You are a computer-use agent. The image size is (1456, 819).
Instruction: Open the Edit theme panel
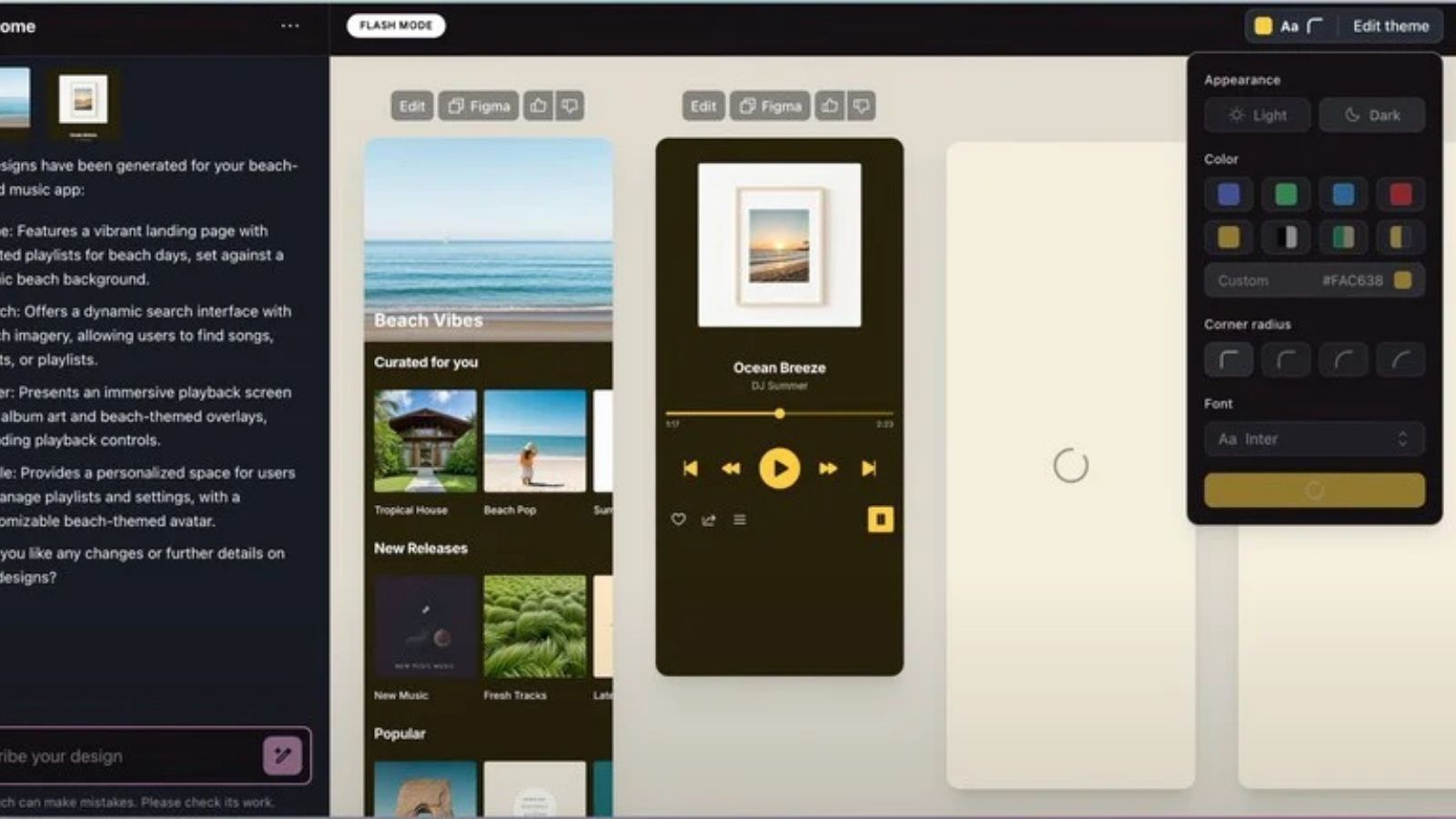(1390, 26)
